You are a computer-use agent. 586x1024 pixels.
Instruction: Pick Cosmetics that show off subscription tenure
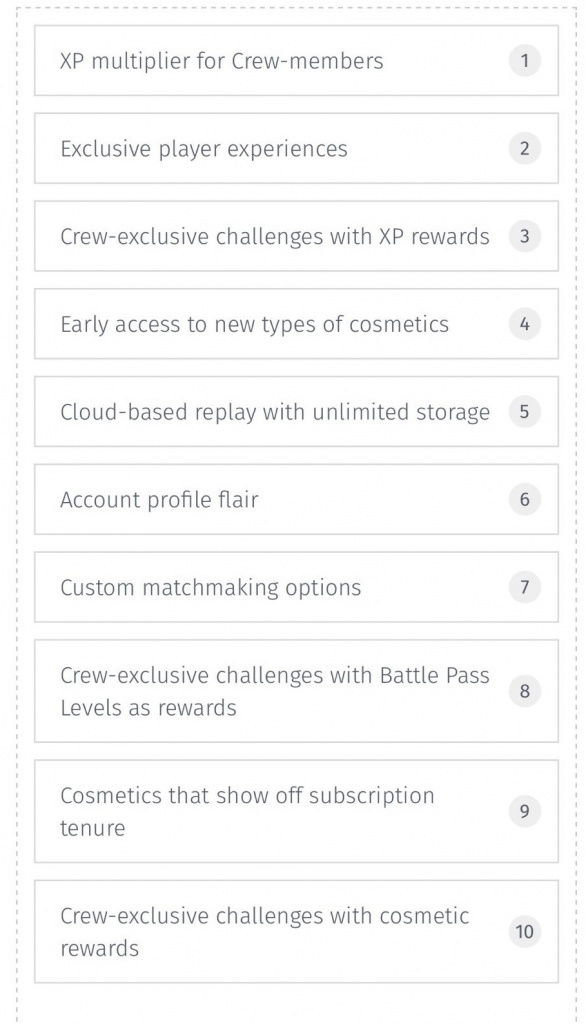click(x=296, y=811)
